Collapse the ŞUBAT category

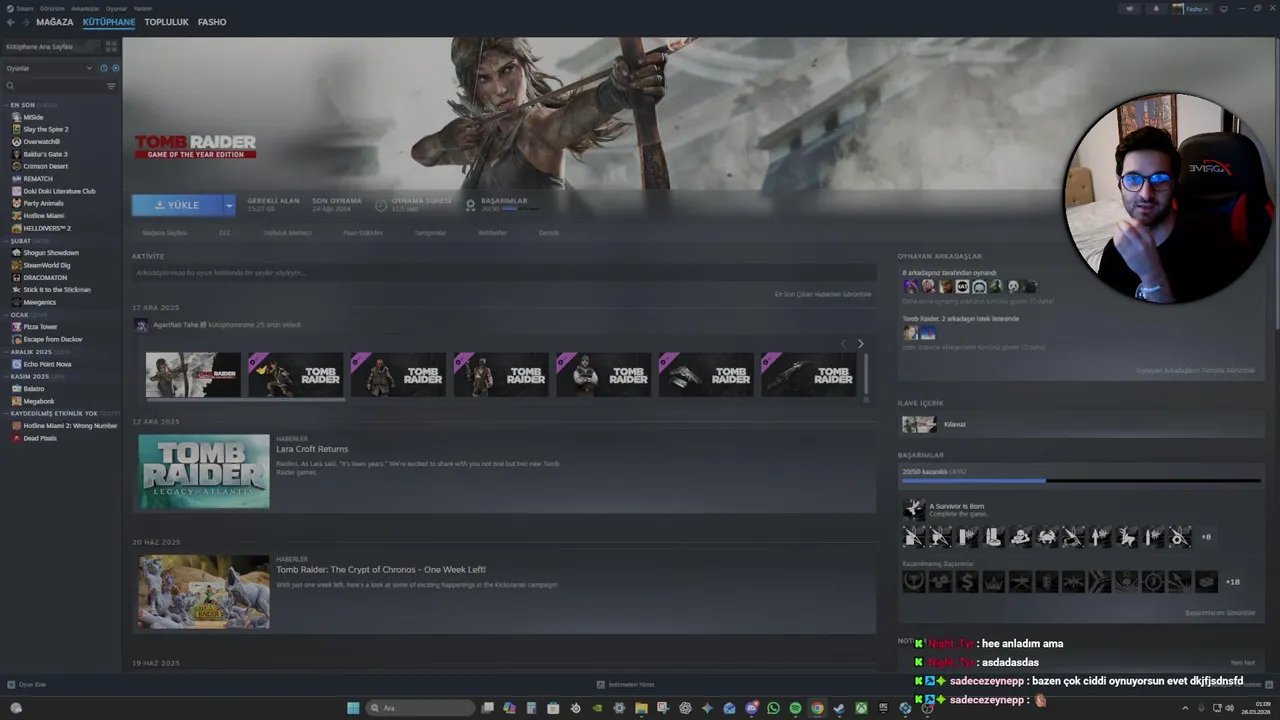click(6, 241)
